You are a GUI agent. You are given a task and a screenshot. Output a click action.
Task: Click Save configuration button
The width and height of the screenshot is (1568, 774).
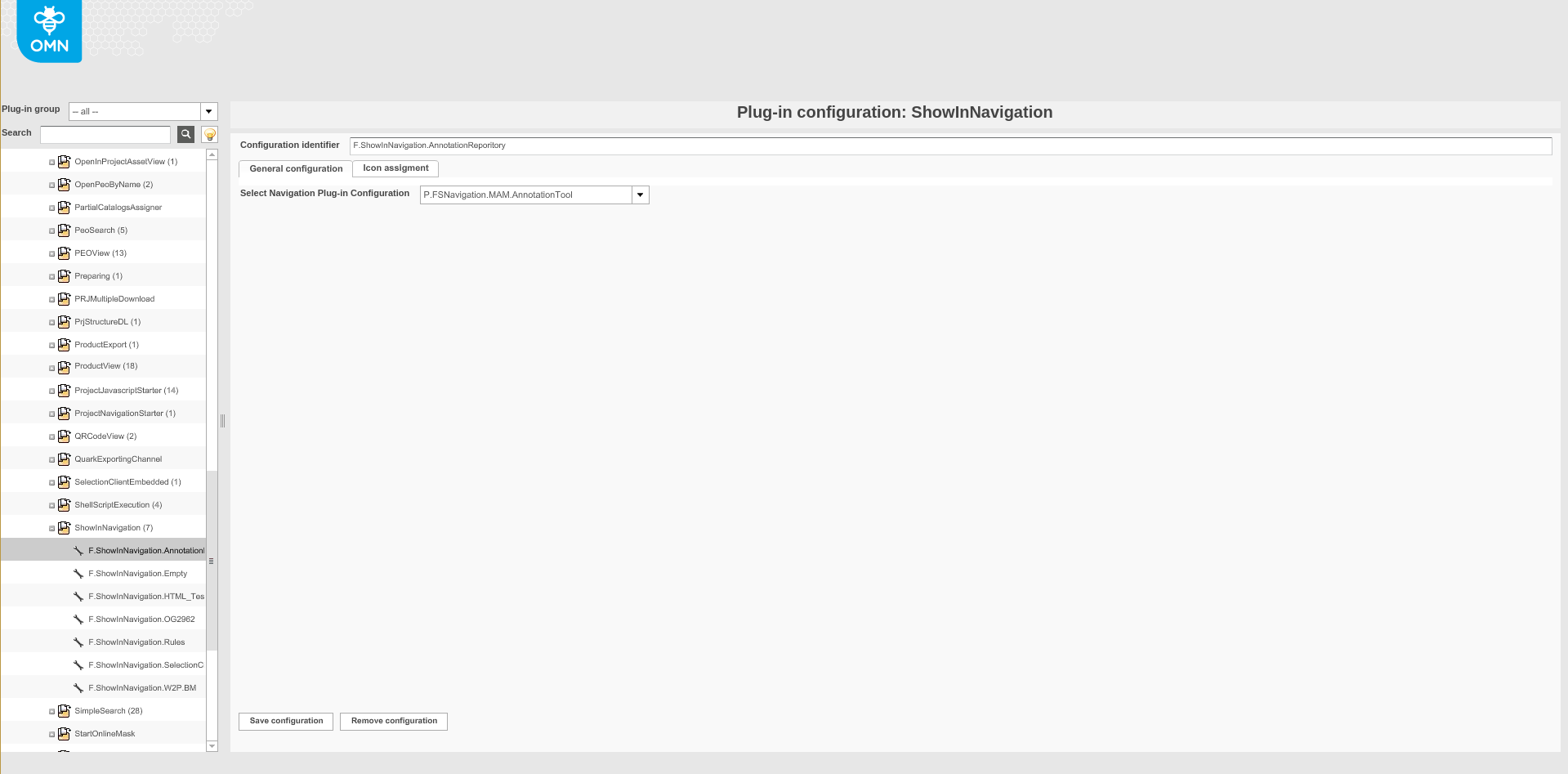pyautogui.click(x=286, y=721)
